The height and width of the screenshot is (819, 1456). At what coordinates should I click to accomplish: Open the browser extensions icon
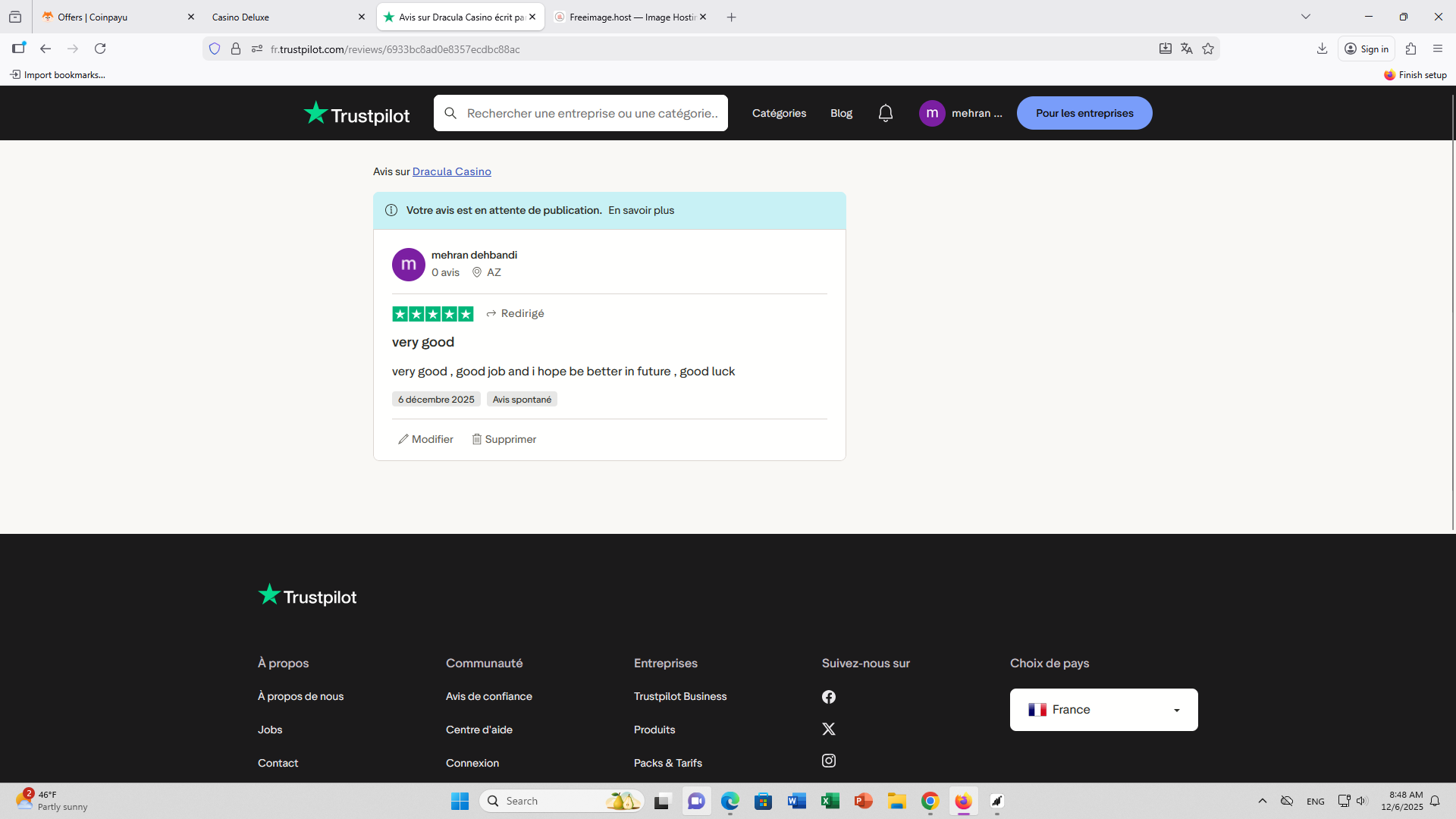pos(1410,49)
